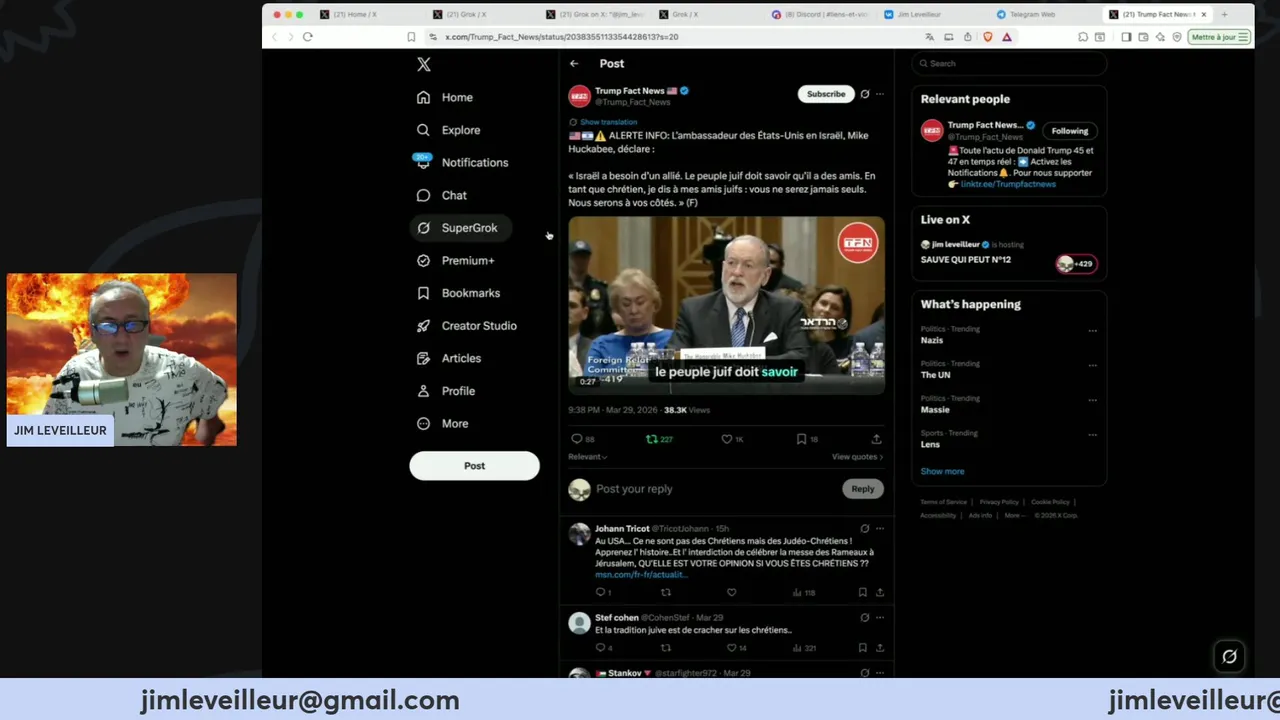Click Grok icon on Johann Tricot comment
This screenshot has height=720, width=1280.
(x=865, y=529)
